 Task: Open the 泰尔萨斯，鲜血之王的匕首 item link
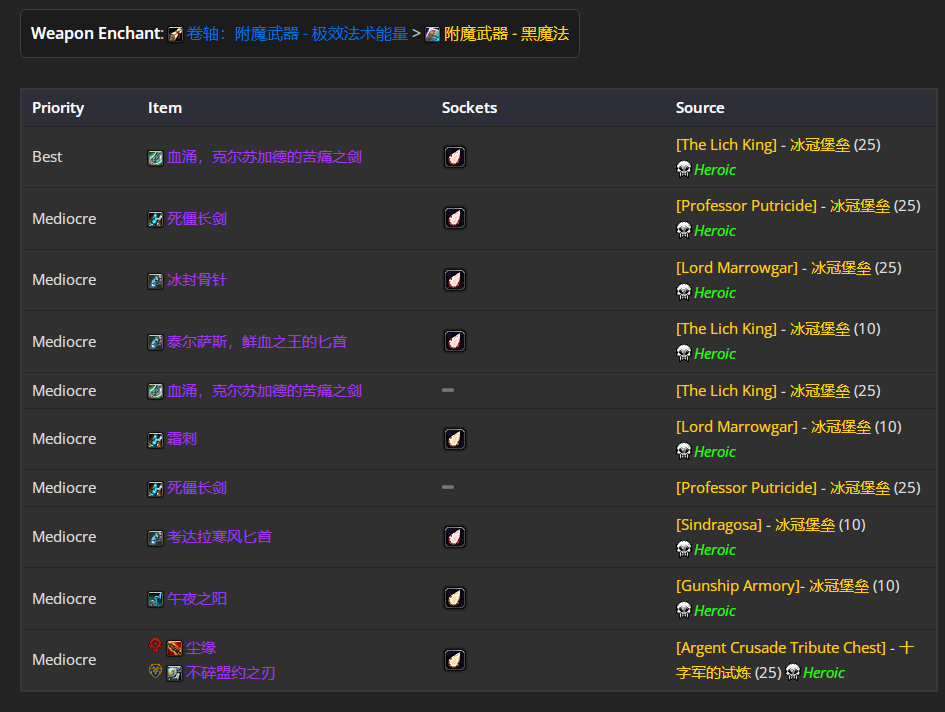point(257,342)
